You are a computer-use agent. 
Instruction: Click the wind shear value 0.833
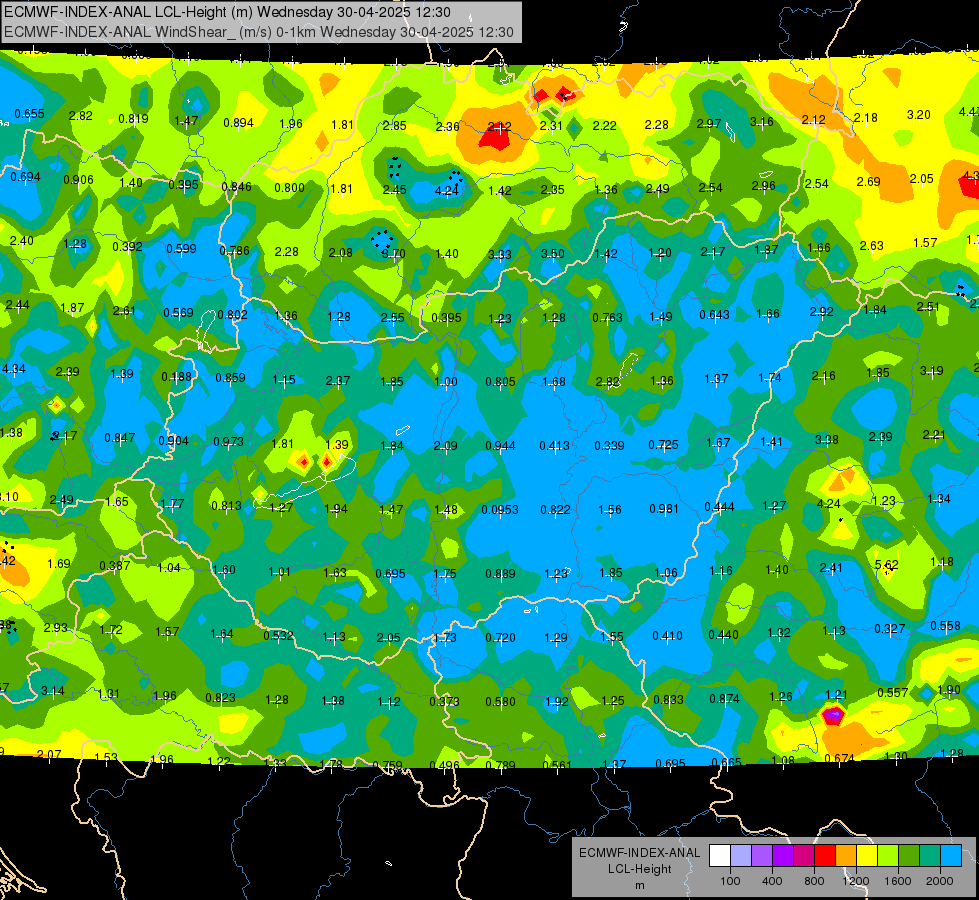(668, 700)
